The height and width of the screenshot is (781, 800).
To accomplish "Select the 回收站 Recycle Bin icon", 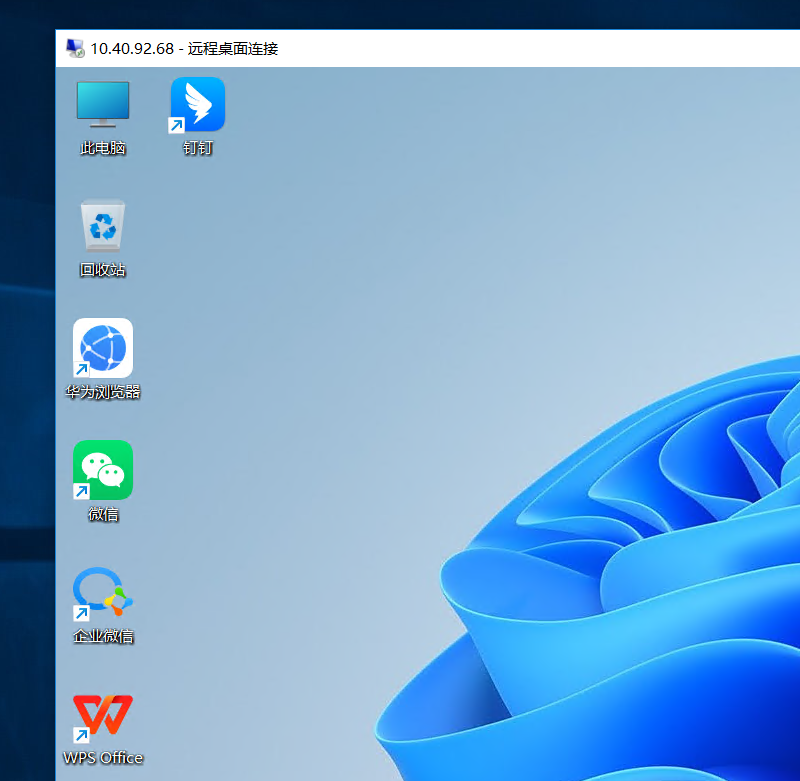I will [103, 225].
